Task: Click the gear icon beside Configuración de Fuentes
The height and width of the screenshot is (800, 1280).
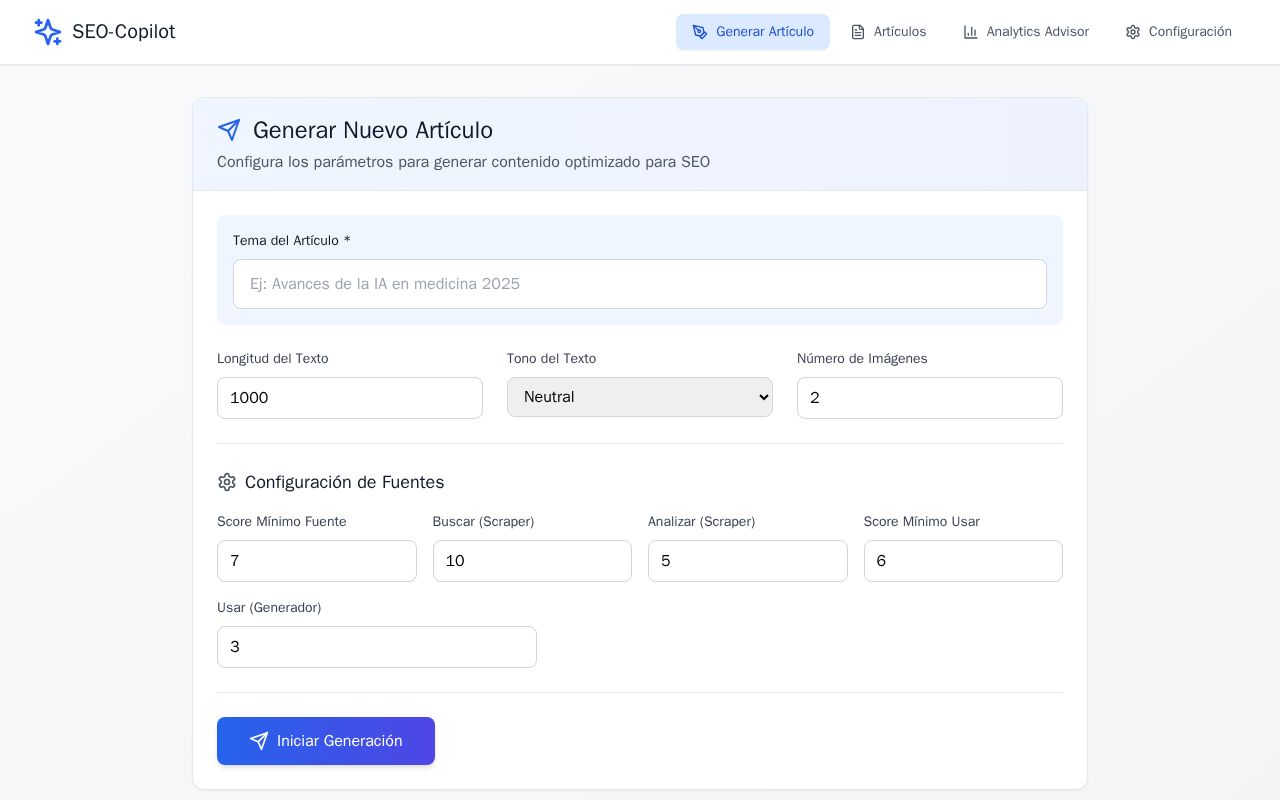Action: 227,482
